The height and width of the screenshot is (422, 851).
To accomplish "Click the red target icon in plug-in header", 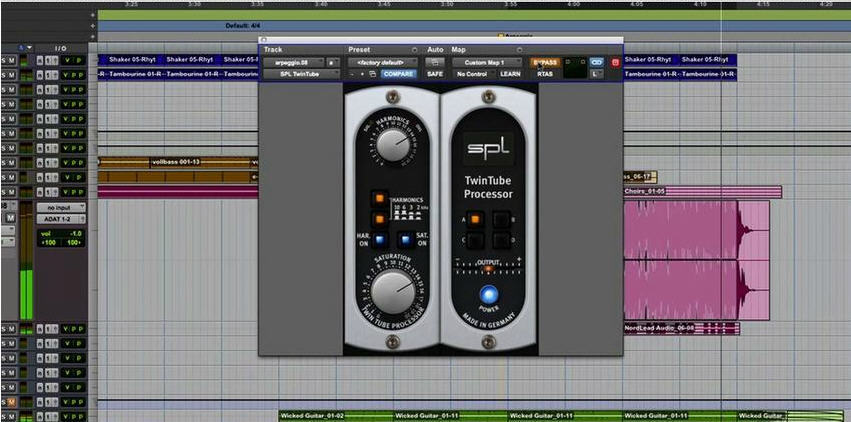I will point(615,62).
